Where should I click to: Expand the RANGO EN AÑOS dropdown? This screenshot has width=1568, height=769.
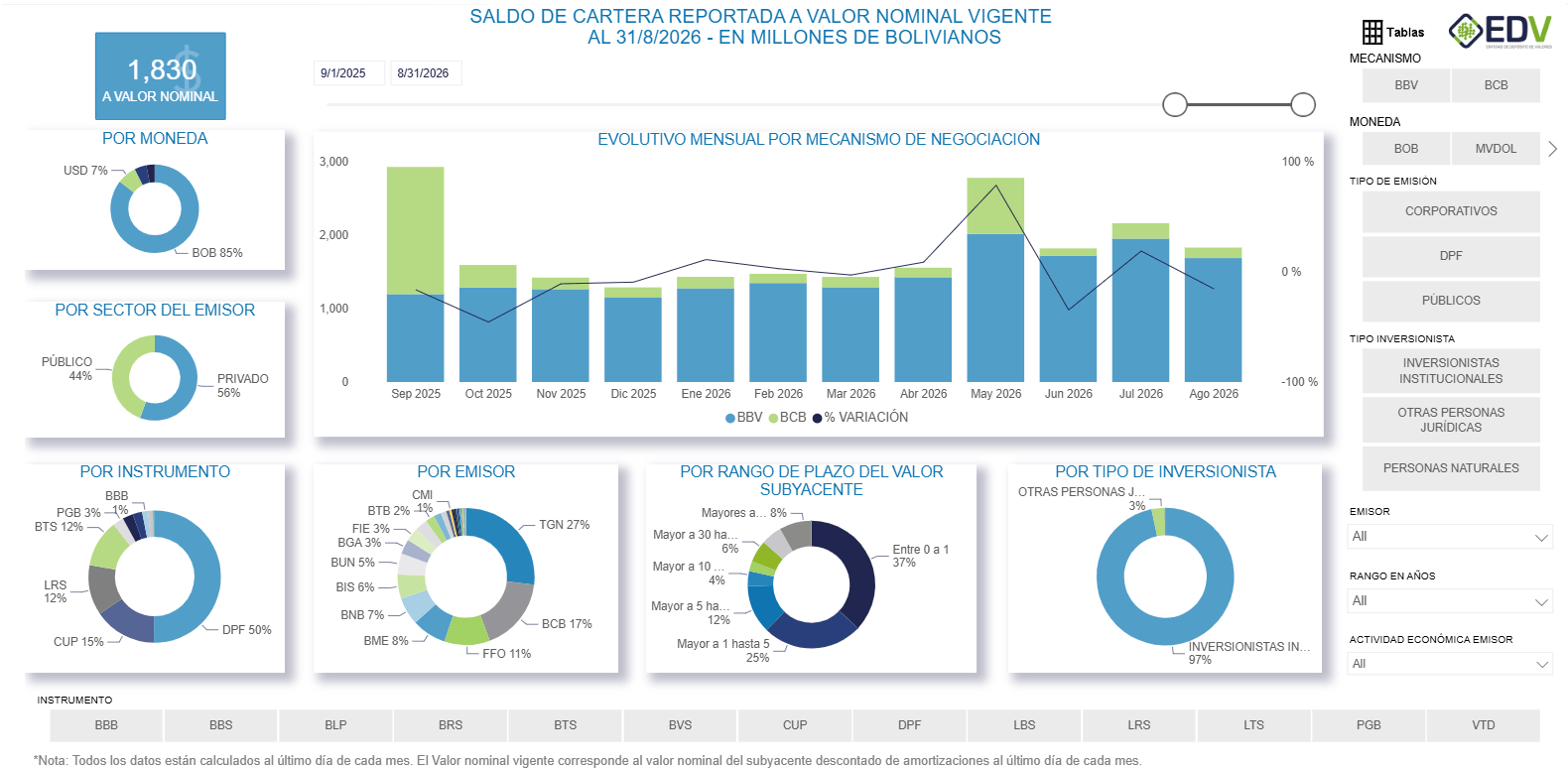coord(1450,601)
